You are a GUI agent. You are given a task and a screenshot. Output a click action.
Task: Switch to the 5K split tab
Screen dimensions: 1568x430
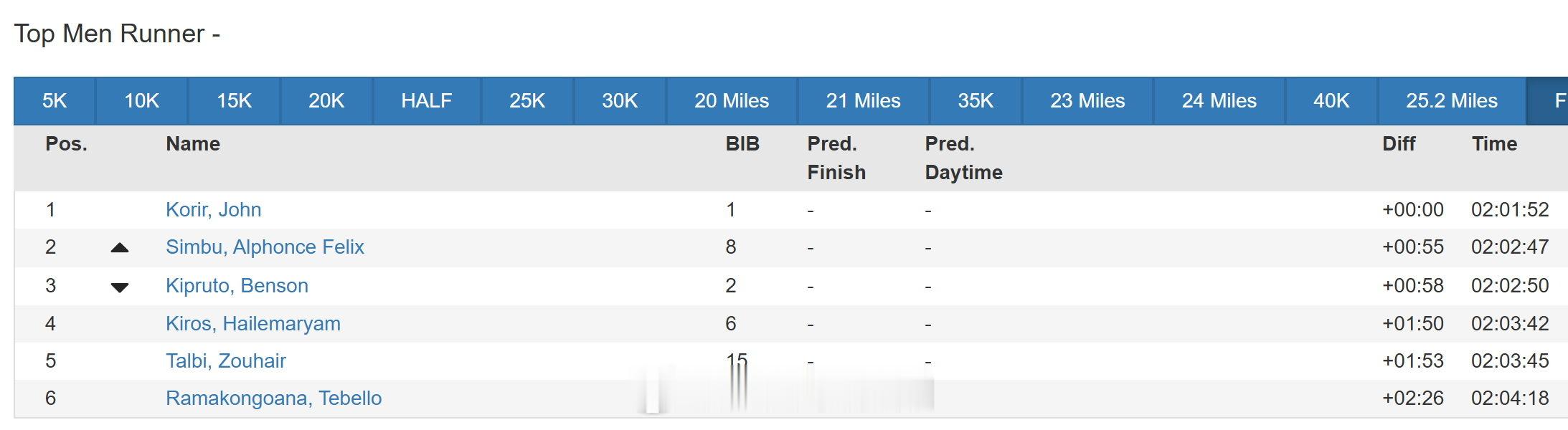click(55, 101)
